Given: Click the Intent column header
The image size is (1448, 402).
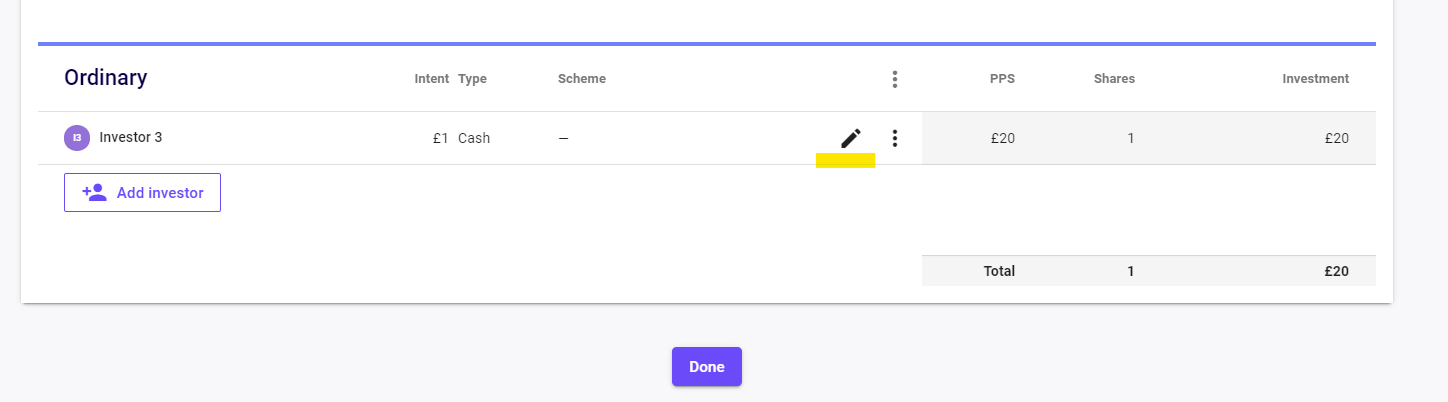Looking at the screenshot, I should [431, 79].
